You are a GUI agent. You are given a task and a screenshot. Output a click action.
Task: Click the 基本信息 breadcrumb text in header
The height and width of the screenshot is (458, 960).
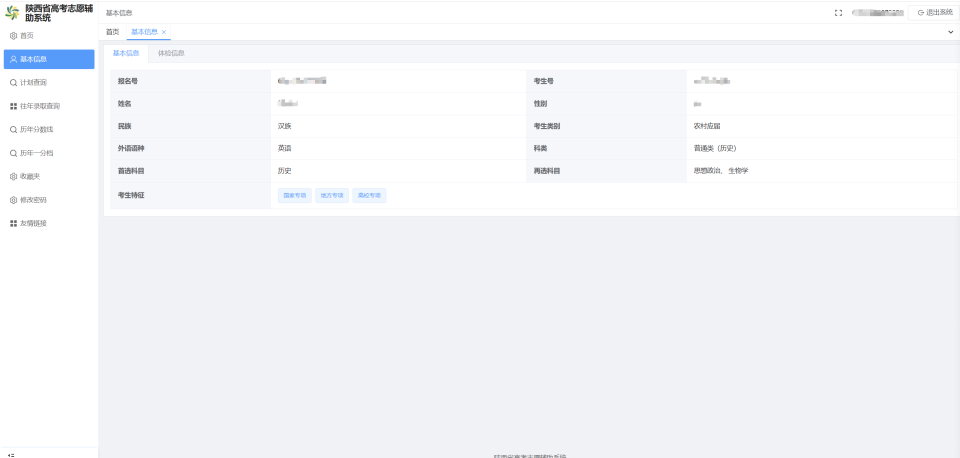pyautogui.click(x=119, y=13)
